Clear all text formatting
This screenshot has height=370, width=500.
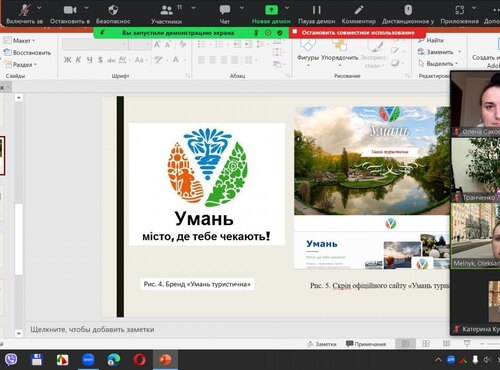pyautogui.click(x=183, y=44)
